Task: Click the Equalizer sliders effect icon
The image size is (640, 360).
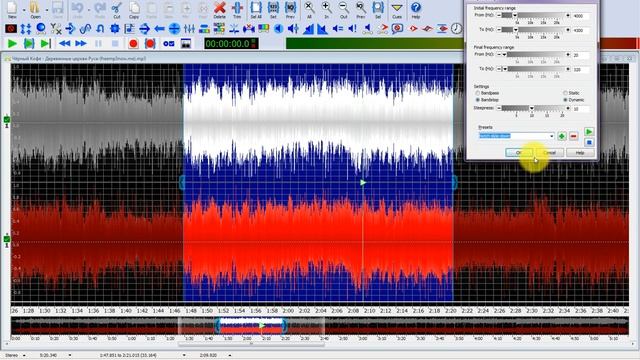Action: click(x=189, y=28)
